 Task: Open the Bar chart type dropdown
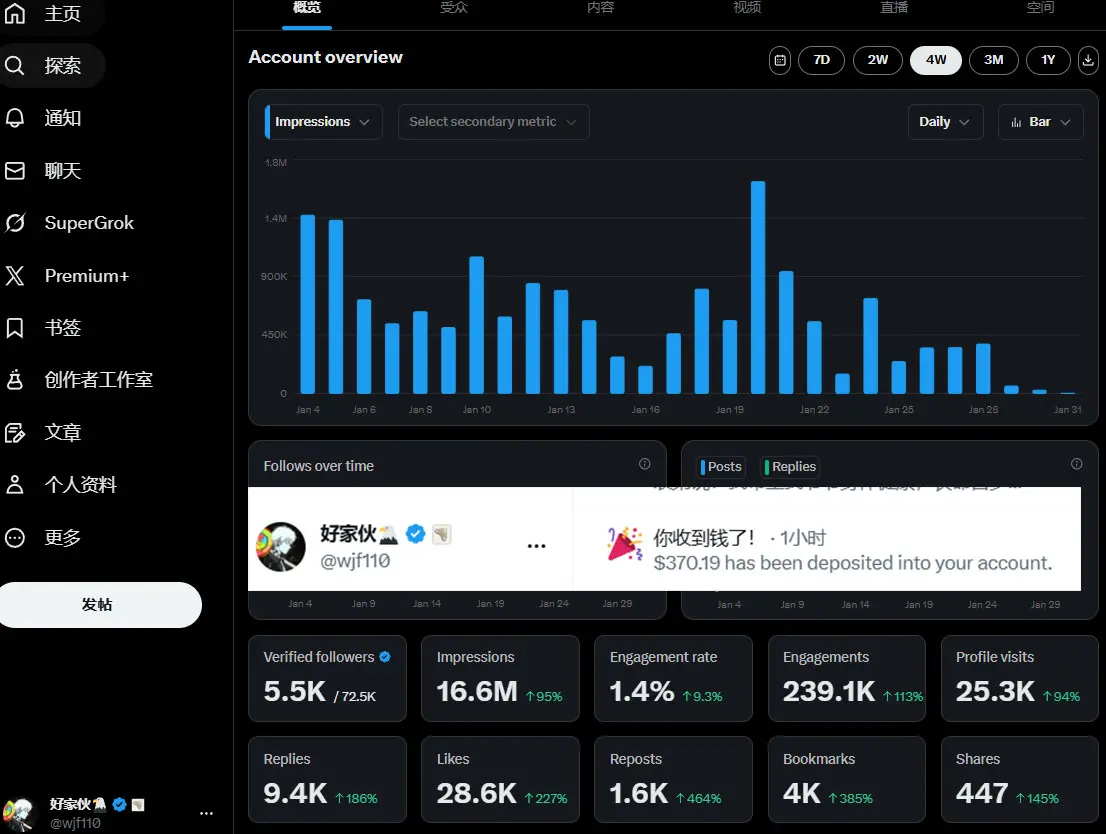pos(1040,121)
